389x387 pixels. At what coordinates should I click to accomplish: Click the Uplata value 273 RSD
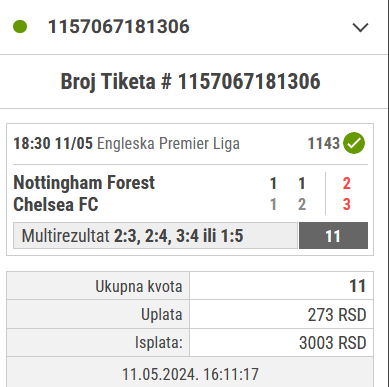click(337, 315)
